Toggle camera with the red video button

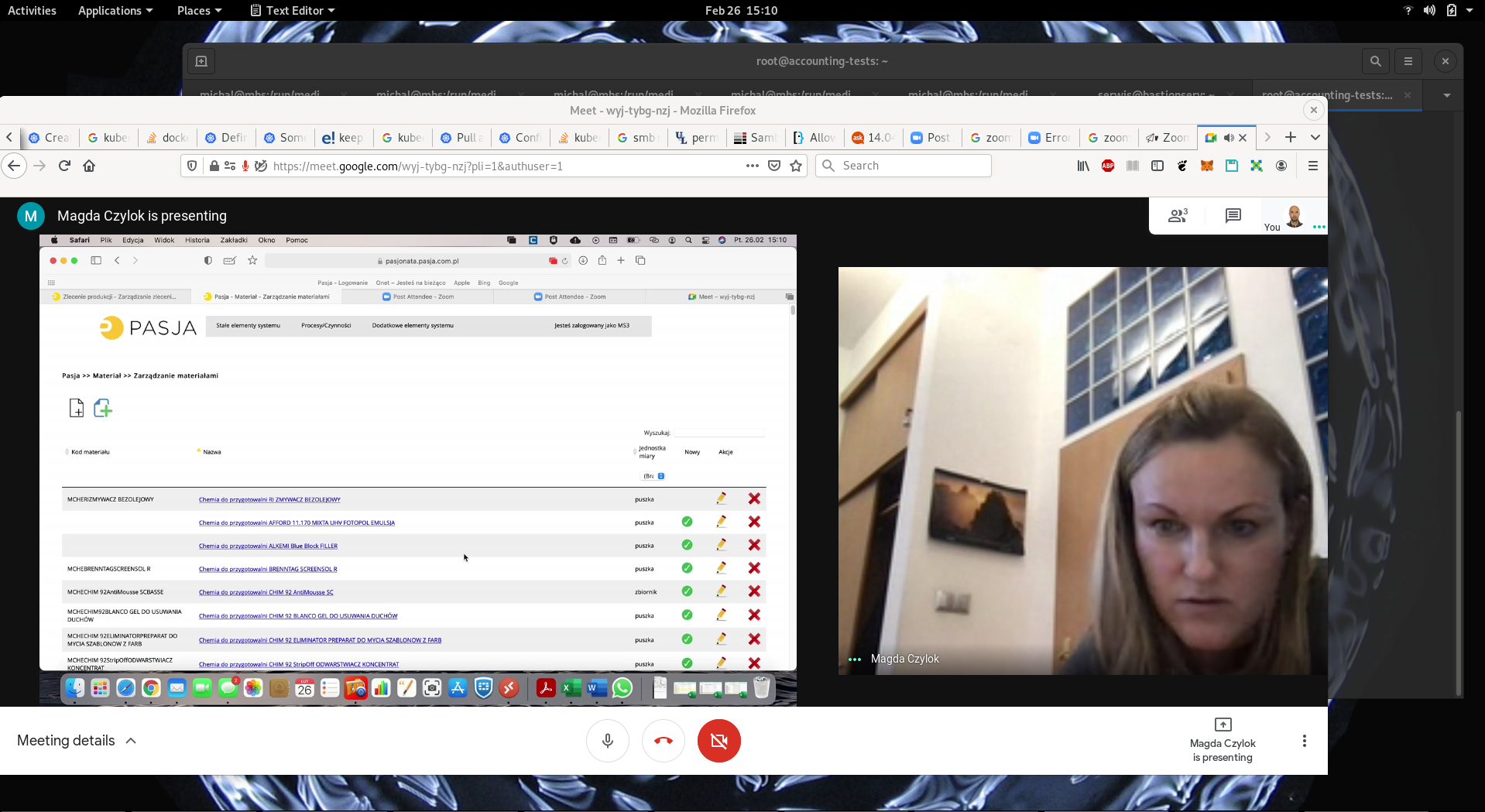pos(719,741)
